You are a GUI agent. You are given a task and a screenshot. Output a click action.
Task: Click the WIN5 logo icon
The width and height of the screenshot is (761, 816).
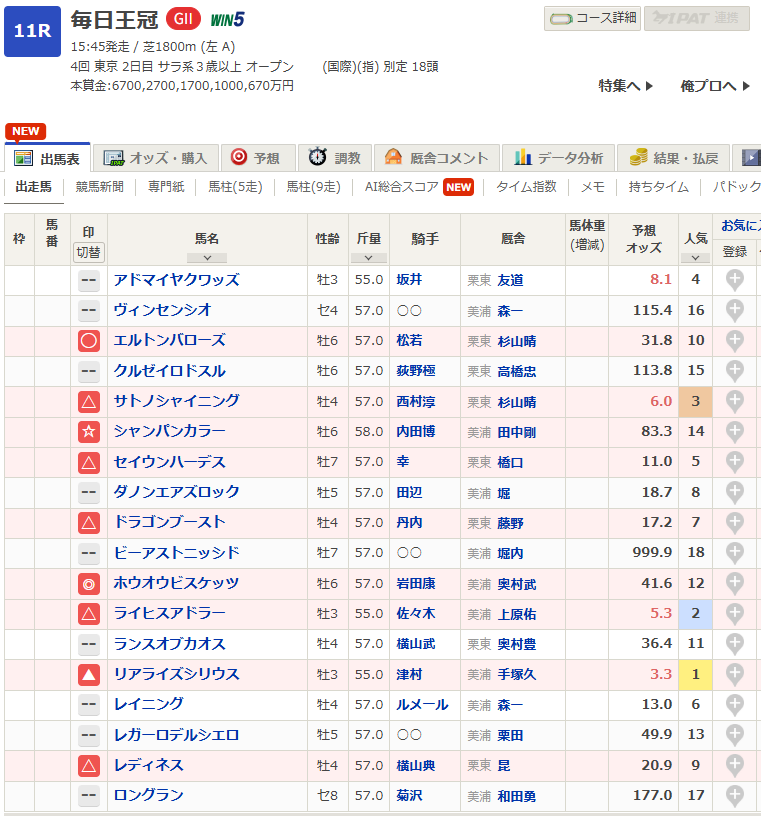click(227, 20)
